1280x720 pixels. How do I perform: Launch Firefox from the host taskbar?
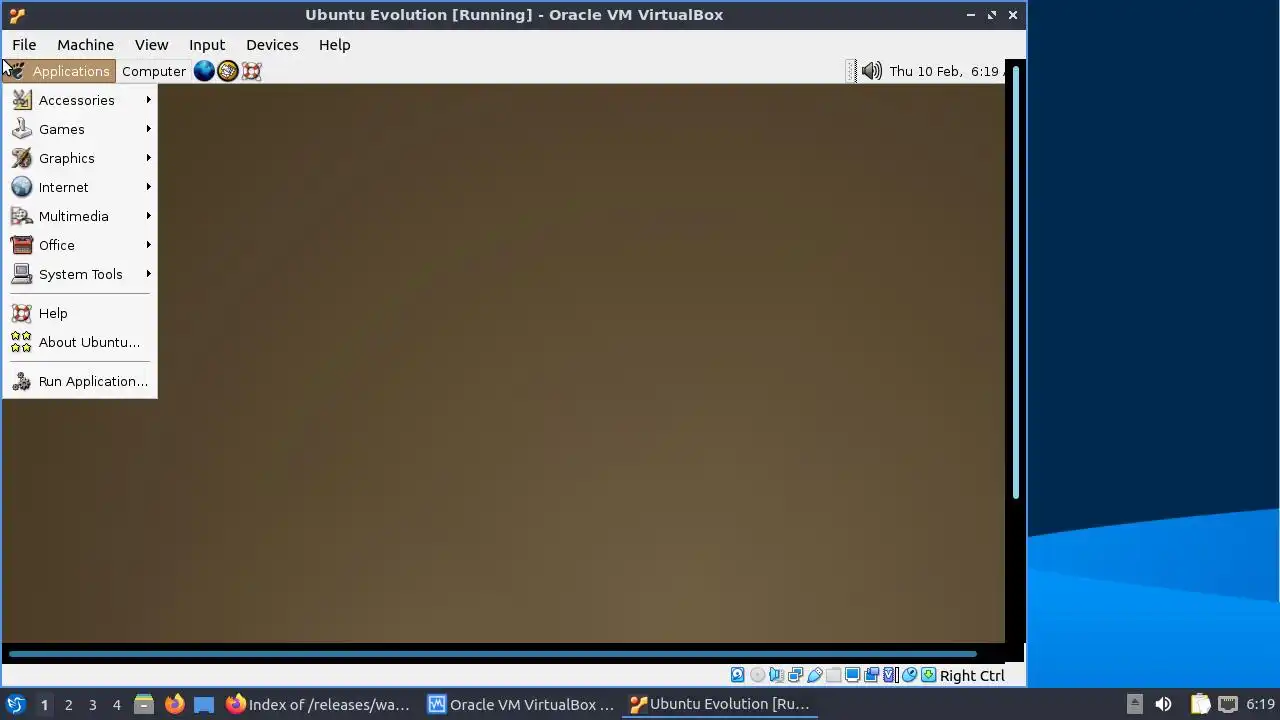(174, 704)
